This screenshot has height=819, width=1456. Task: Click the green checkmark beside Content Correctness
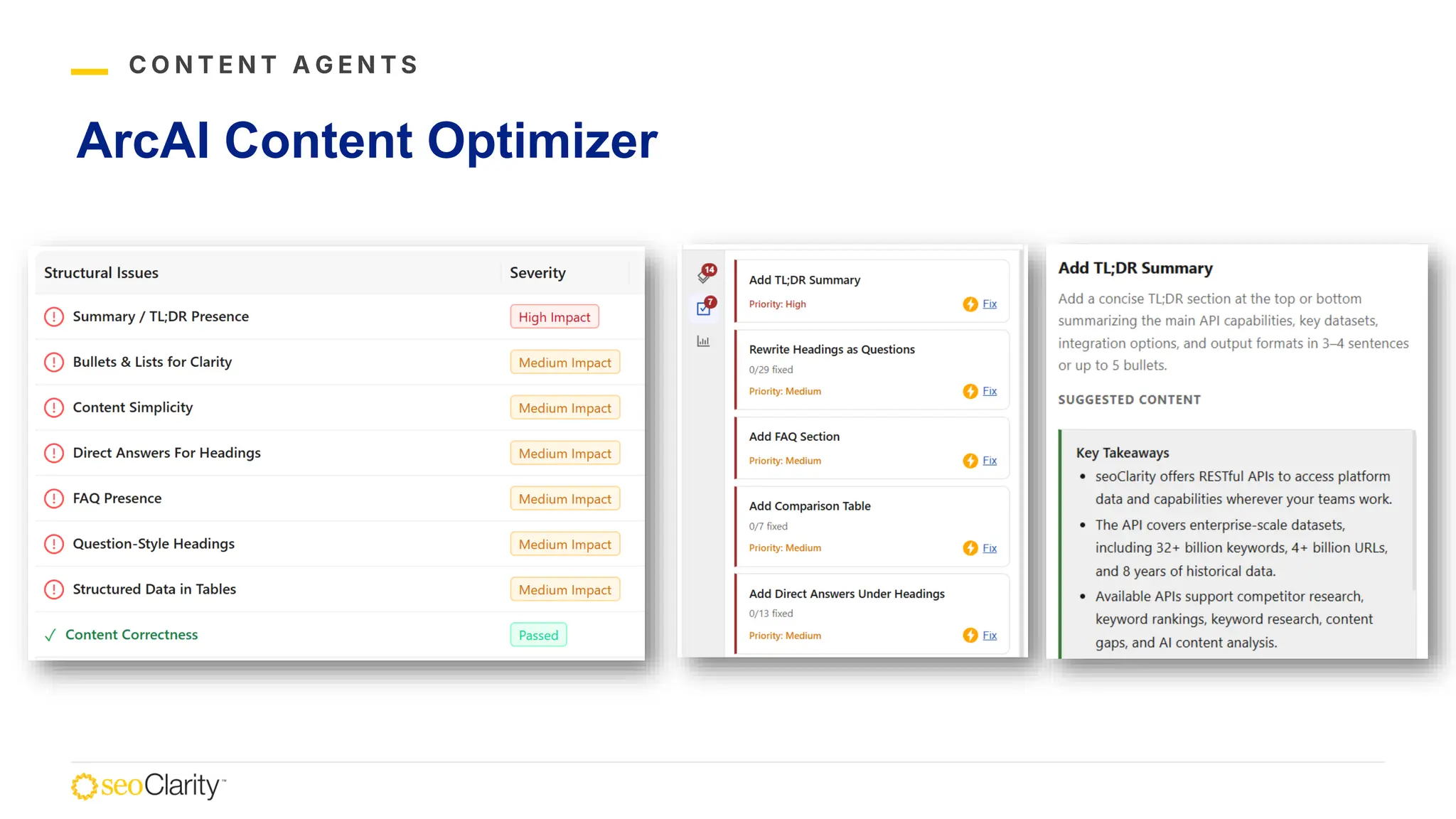[x=50, y=635]
